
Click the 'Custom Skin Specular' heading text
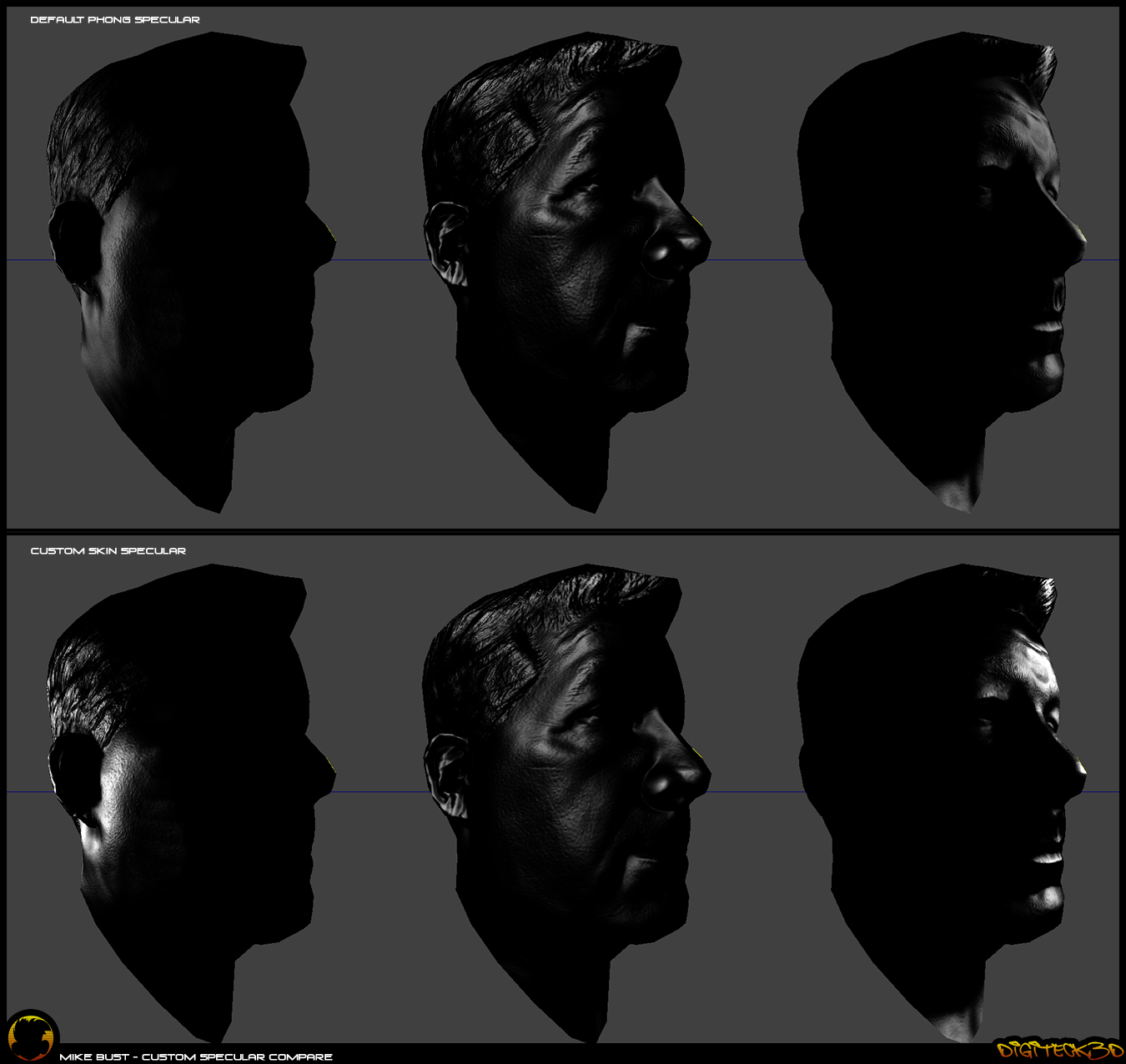108,550
